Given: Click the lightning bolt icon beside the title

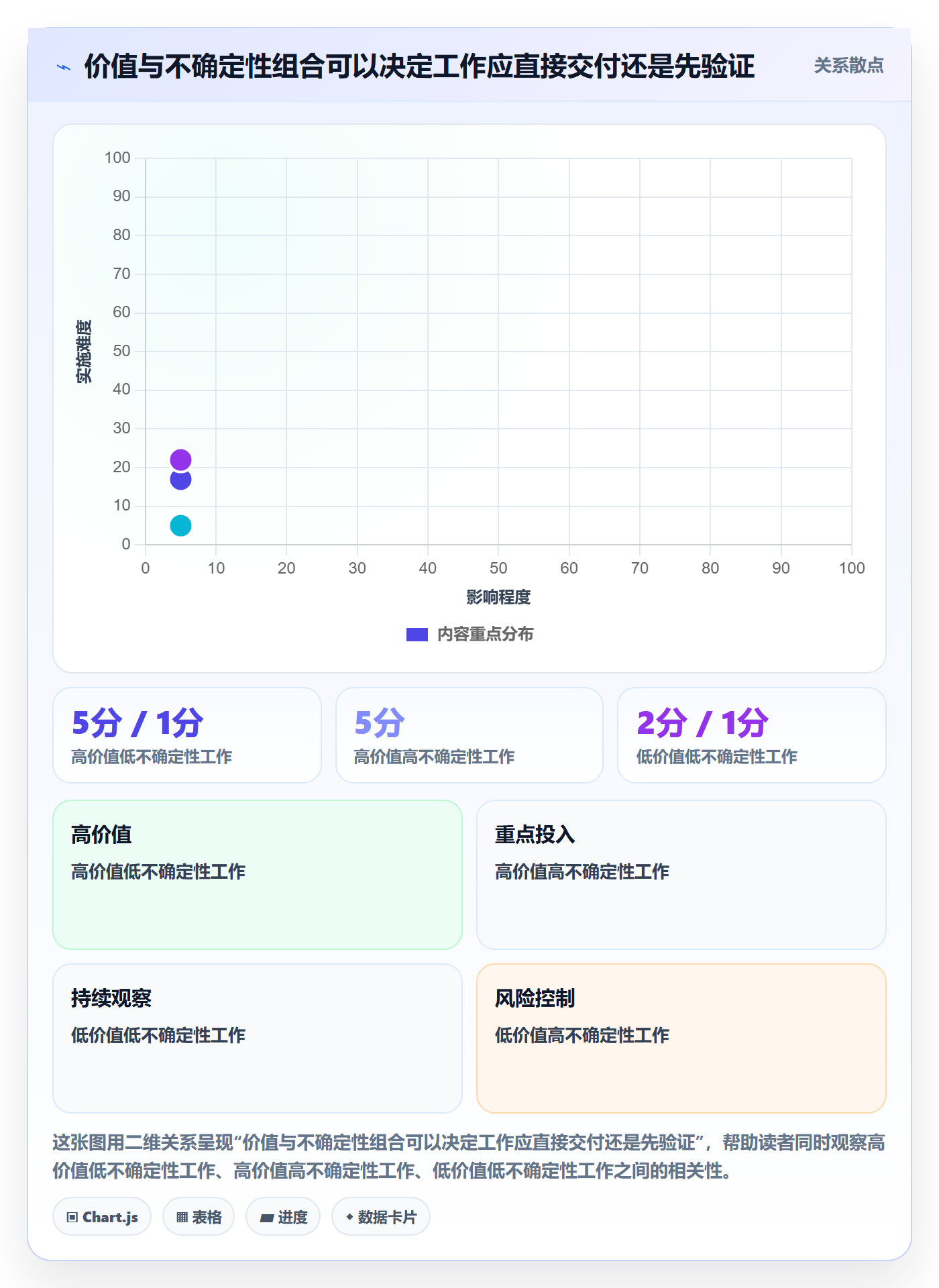Looking at the screenshot, I should (64, 67).
